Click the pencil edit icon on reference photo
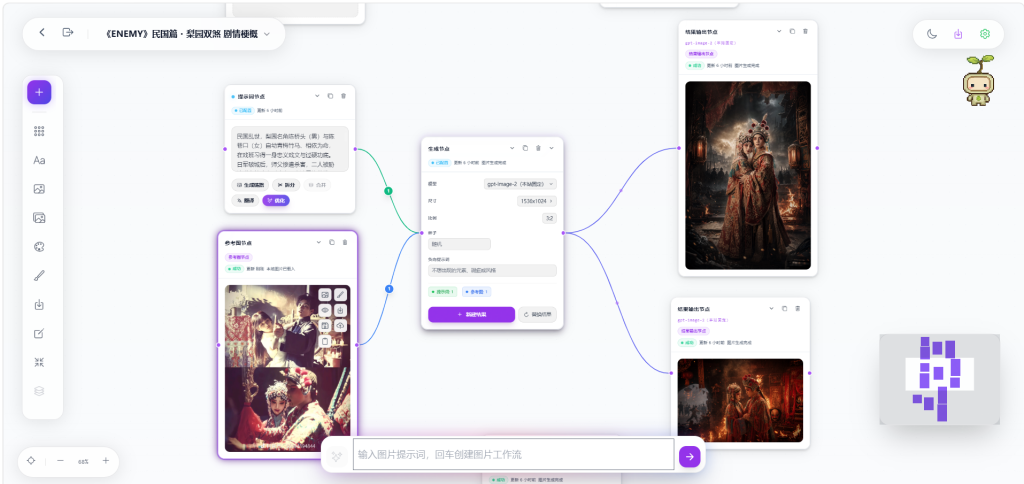 coord(340,295)
